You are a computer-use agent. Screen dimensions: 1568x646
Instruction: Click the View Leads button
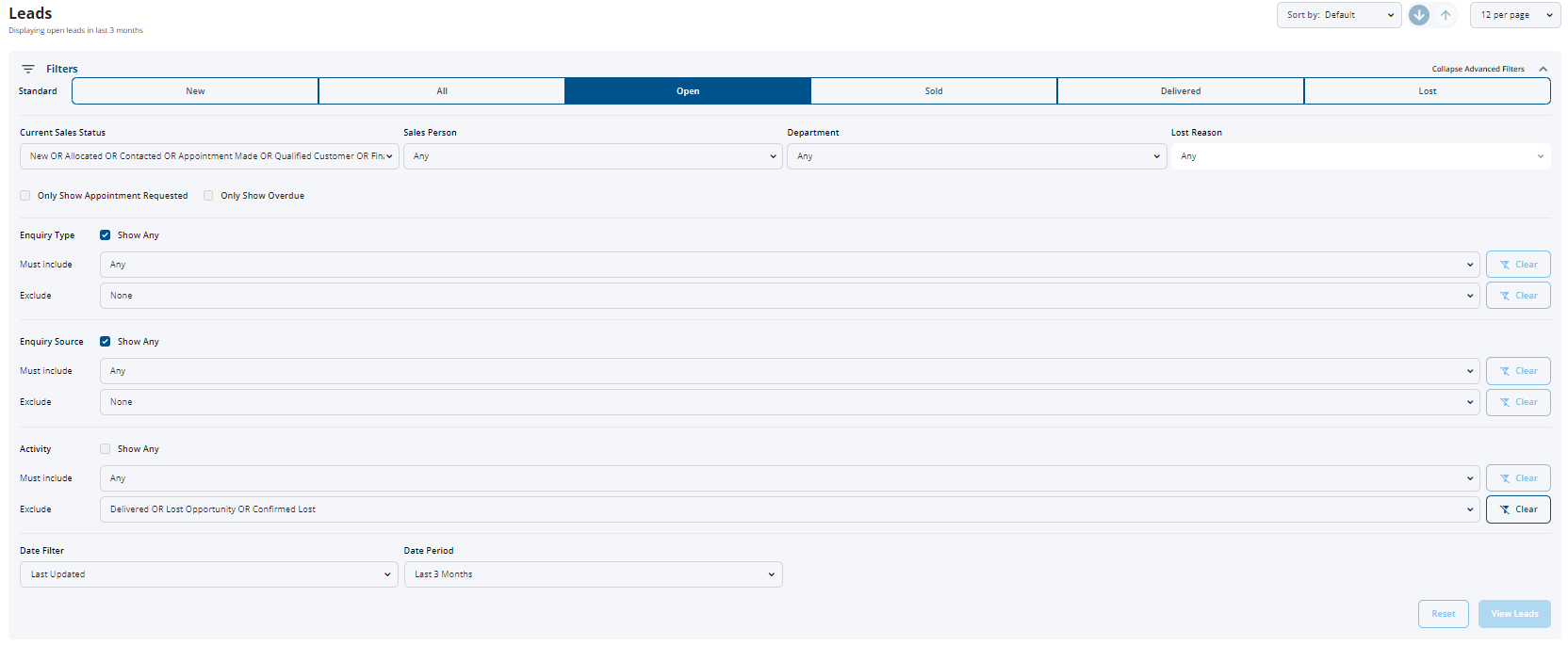[x=1514, y=614]
